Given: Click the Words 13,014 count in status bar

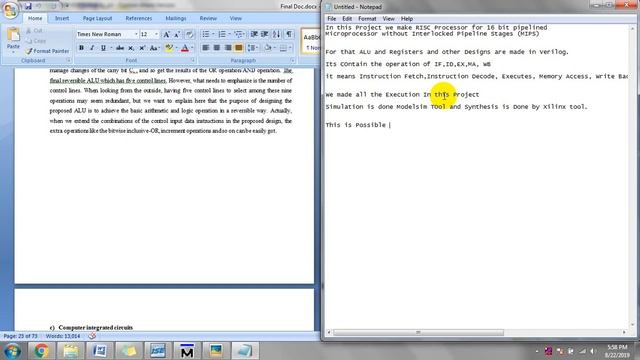Looking at the screenshot, I should (x=63, y=336).
